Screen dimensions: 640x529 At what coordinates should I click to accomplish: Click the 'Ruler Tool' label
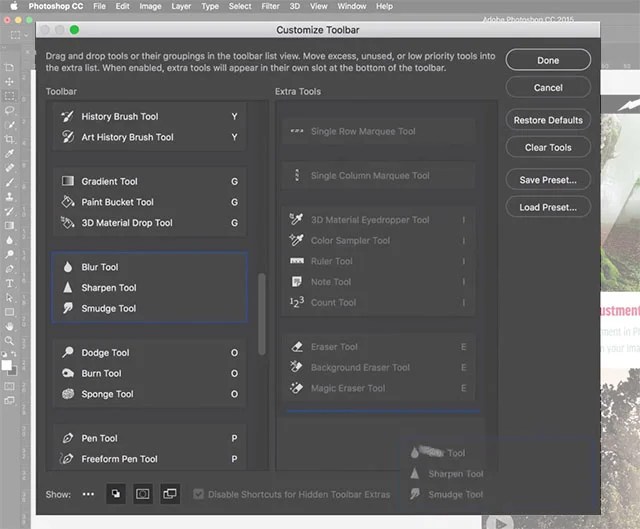click(331, 261)
